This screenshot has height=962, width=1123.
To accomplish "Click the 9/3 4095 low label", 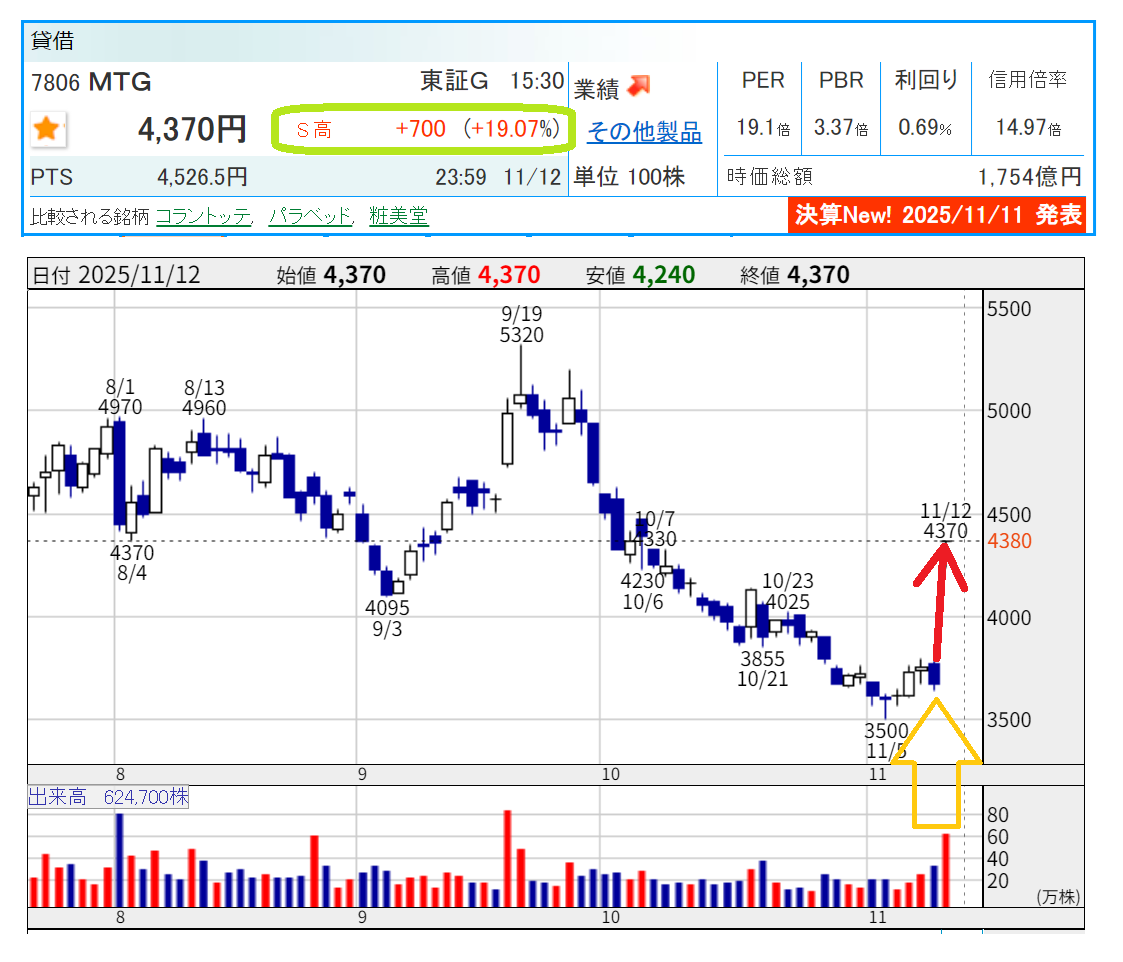I will point(386,618).
